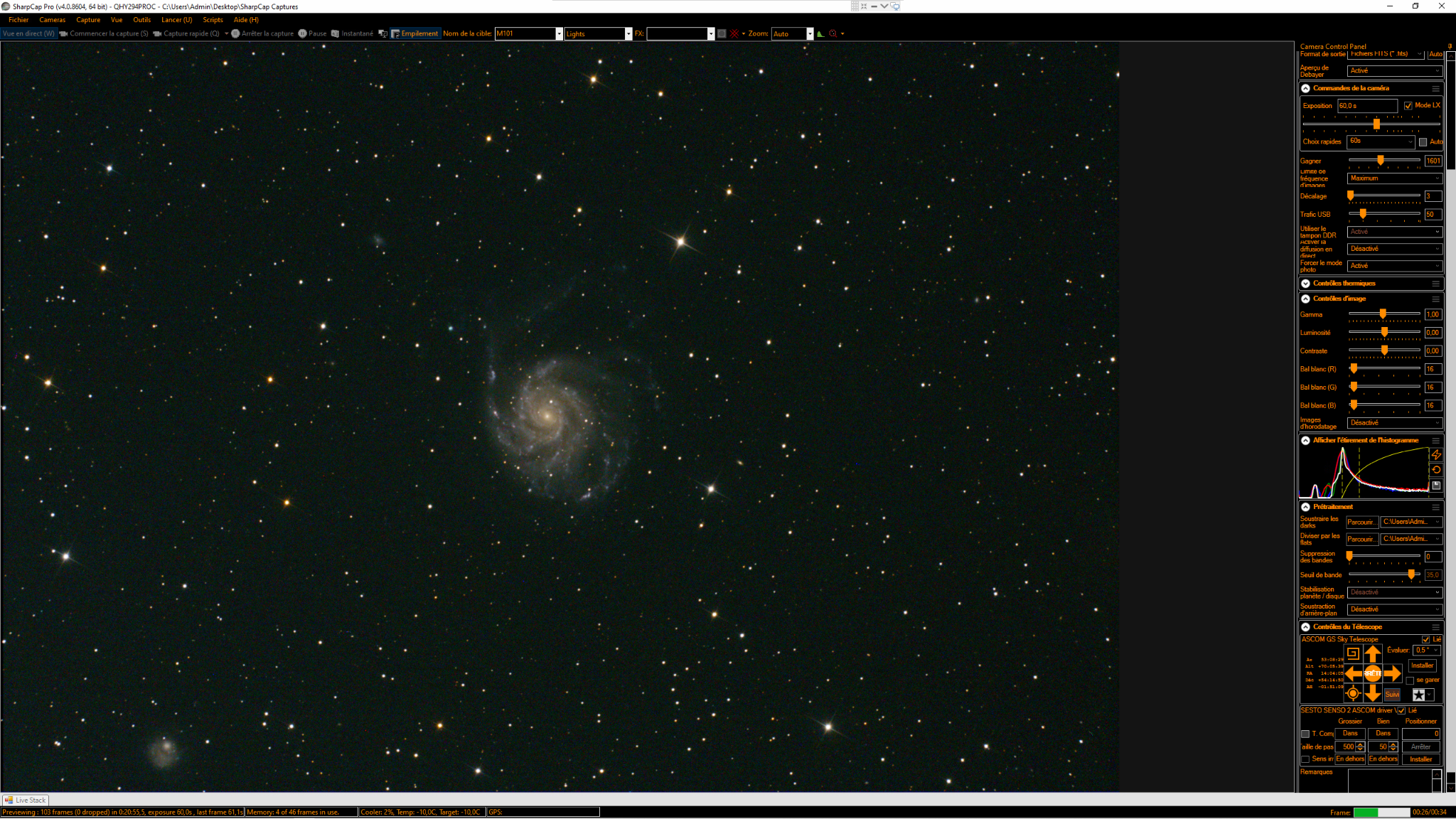This screenshot has height=819, width=1456.
Task: Take an Instantané snapshot
Action: 352,33
